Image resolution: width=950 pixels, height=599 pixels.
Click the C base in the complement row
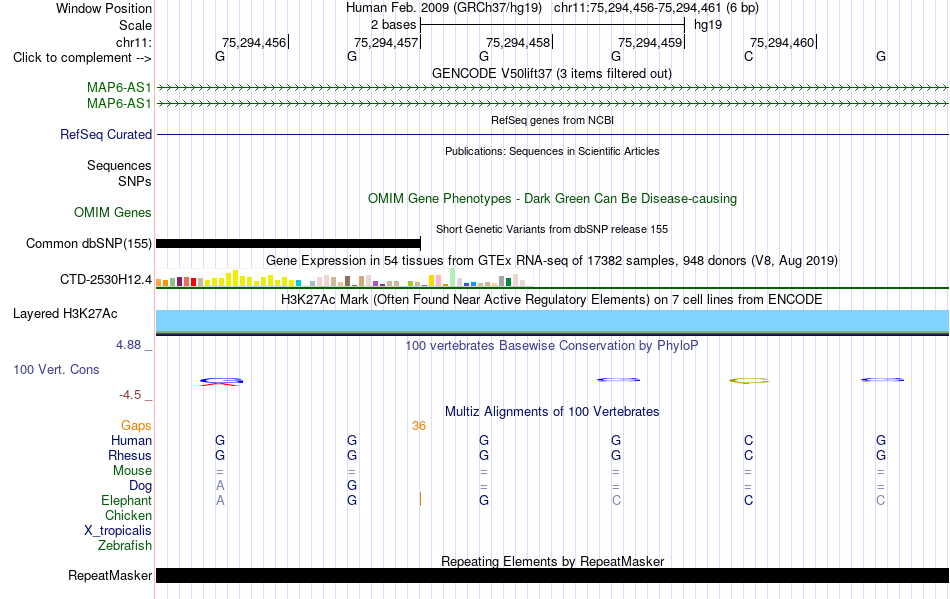748,56
